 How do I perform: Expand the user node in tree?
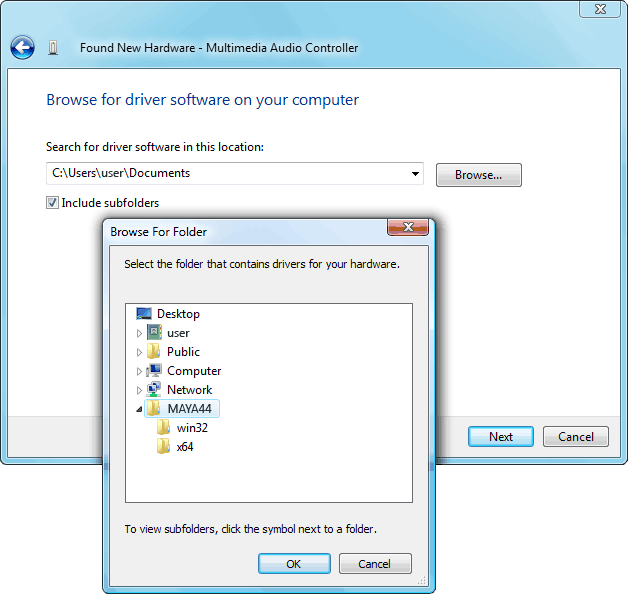[x=139, y=333]
